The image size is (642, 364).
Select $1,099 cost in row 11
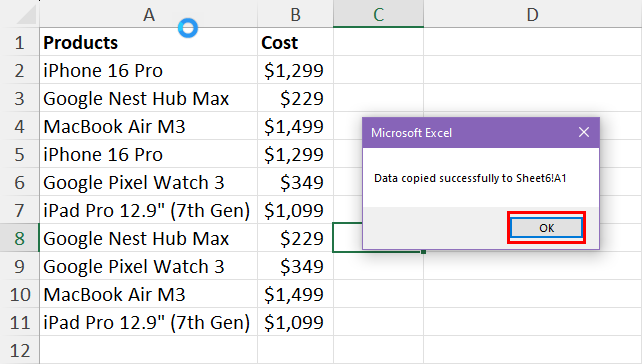(x=295, y=322)
